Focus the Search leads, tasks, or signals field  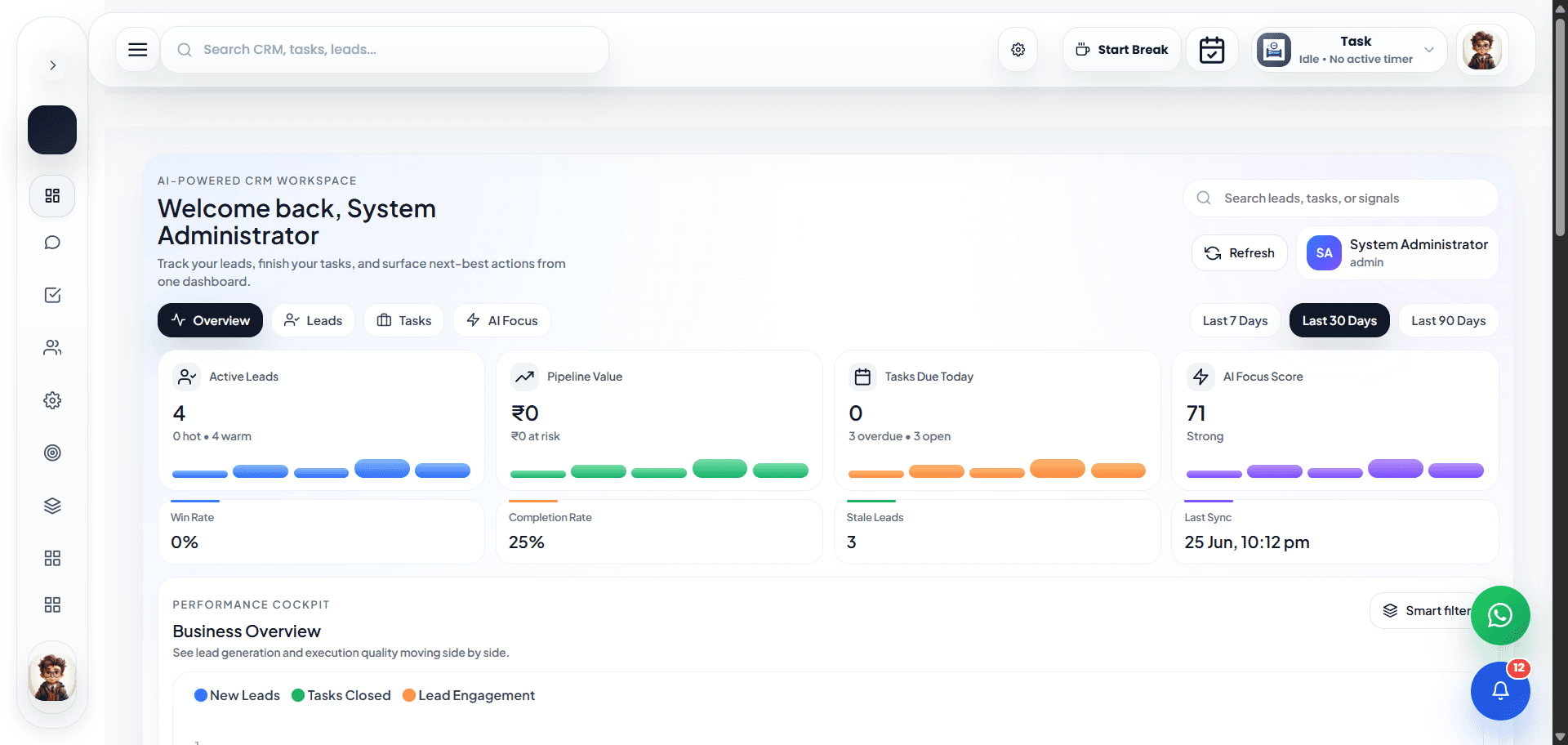[x=1340, y=199]
